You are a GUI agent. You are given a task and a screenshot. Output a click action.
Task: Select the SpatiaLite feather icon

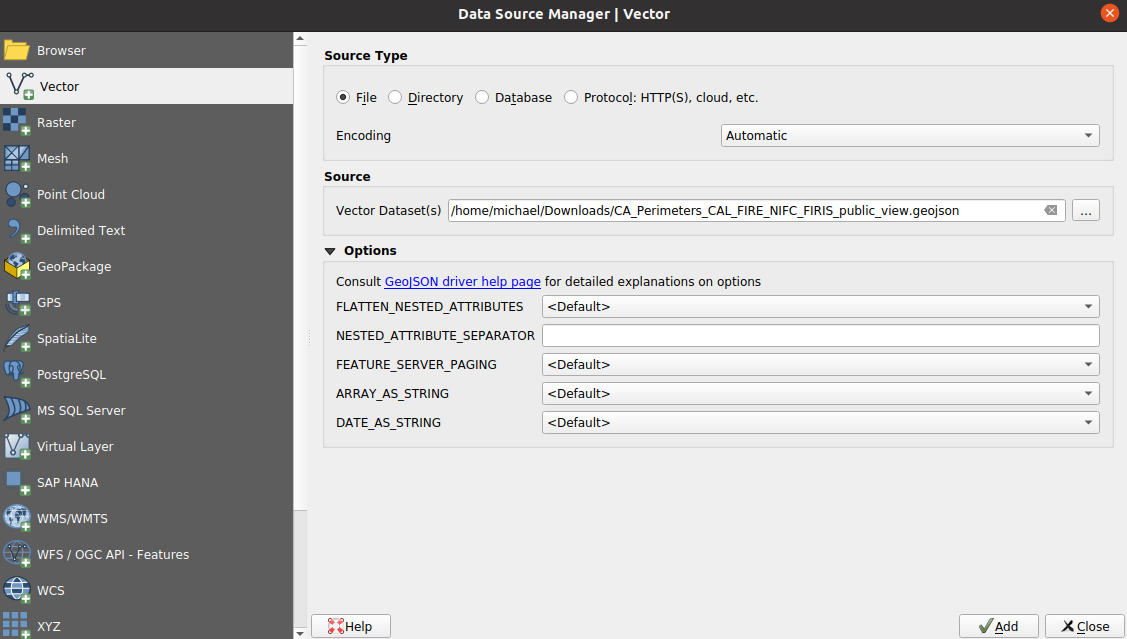17,338
